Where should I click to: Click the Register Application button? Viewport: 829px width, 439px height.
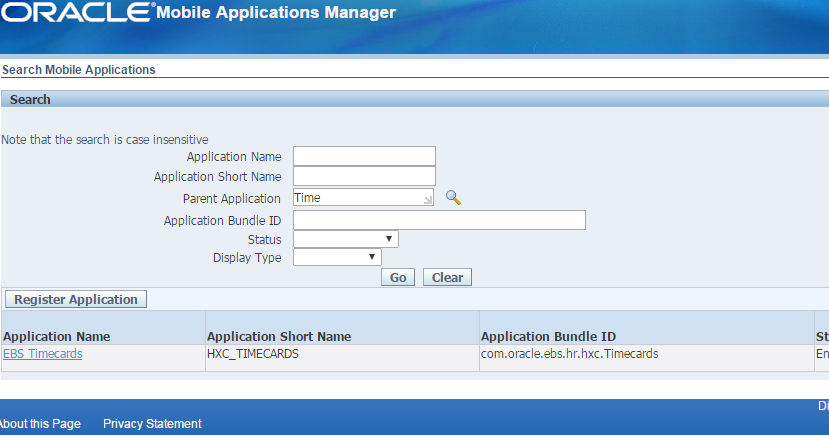pyautogui.click(x=76, y=299)
